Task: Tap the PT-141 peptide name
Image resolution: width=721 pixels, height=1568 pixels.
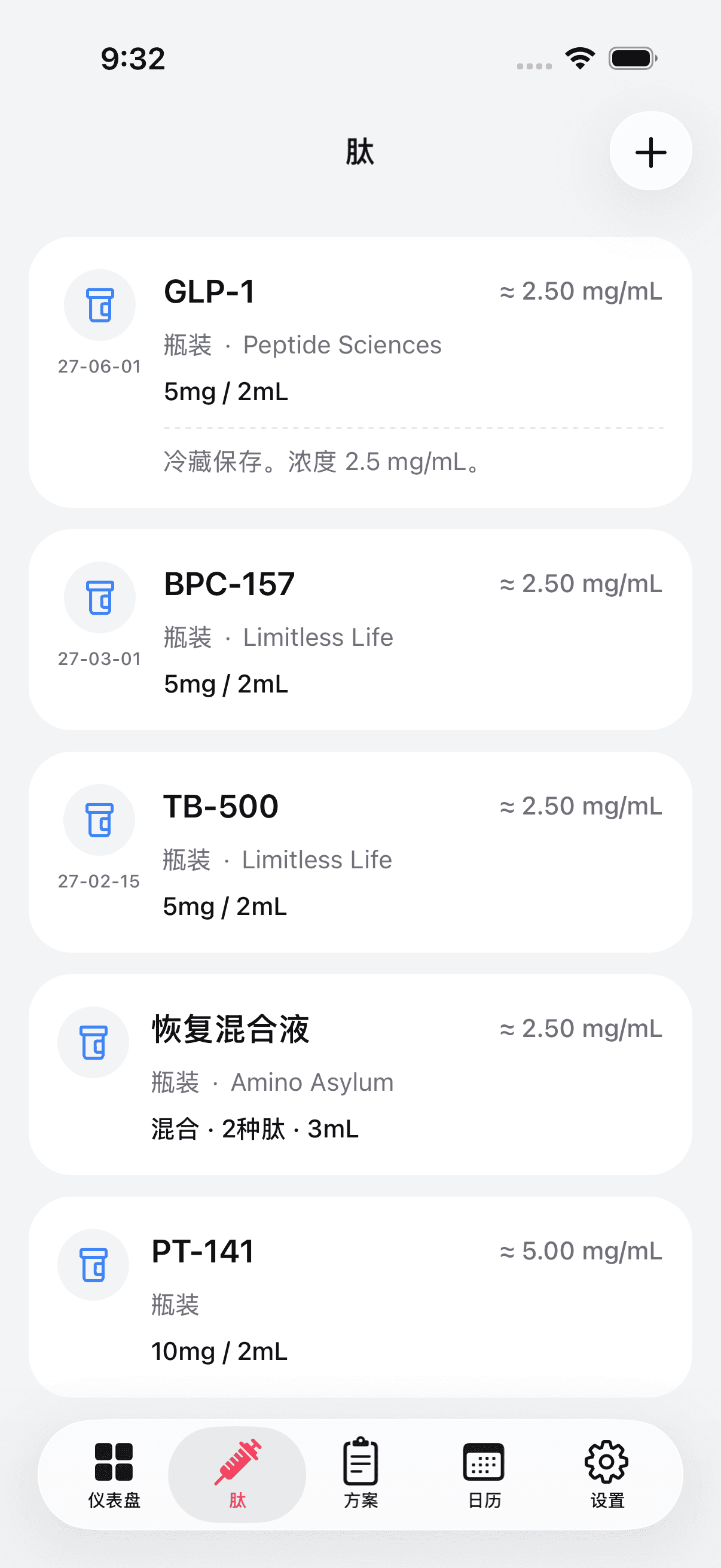Action: 203,1252
